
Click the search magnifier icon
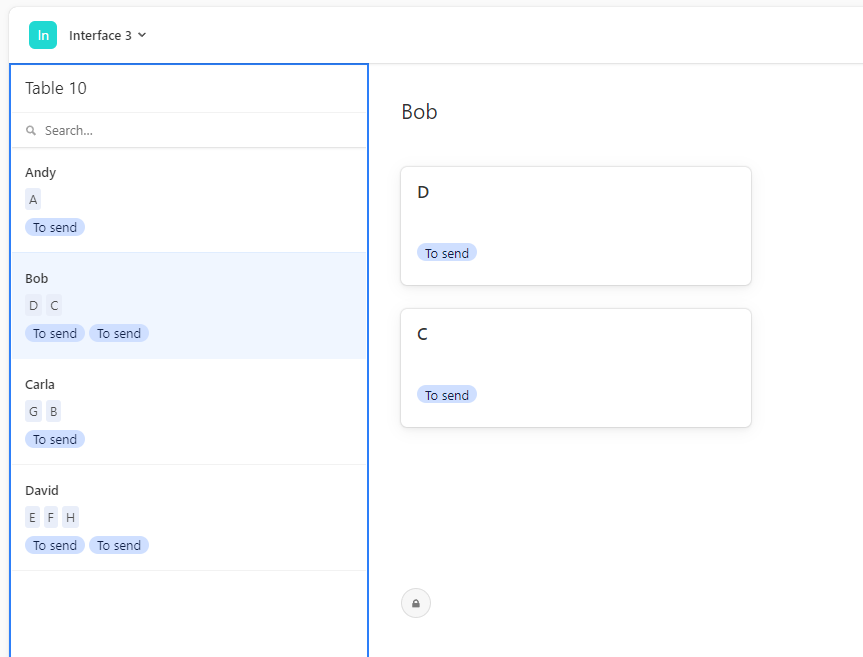(x=31, y=130)
